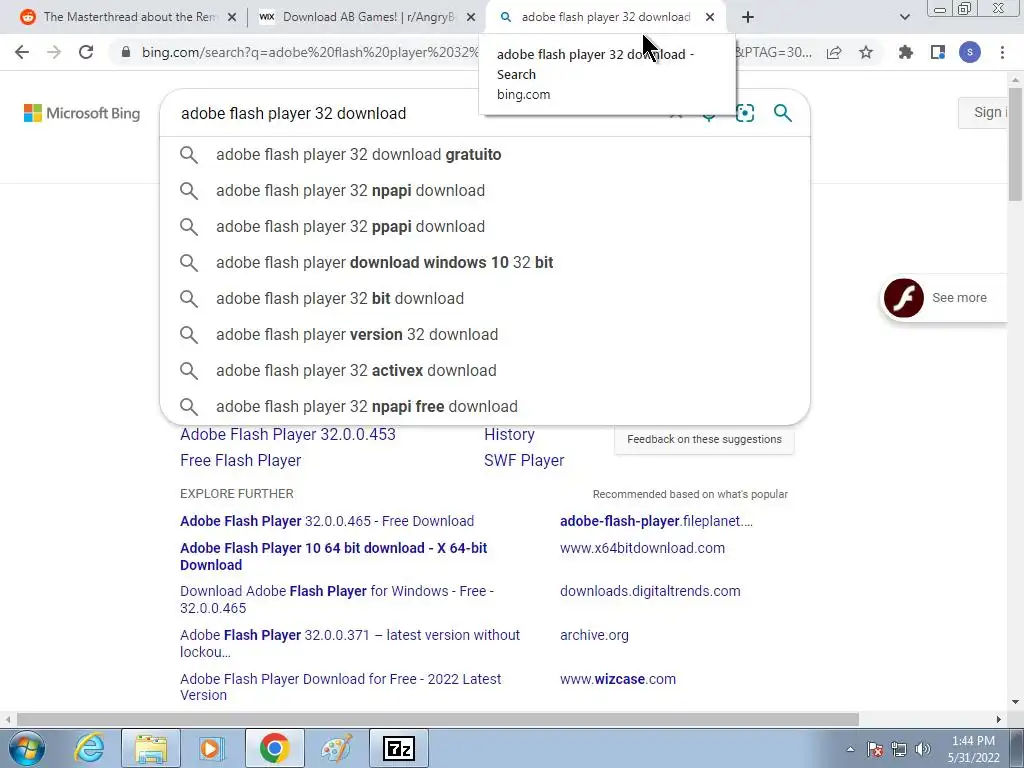
Task: Open a new browser tab
Action: point(748,17)
